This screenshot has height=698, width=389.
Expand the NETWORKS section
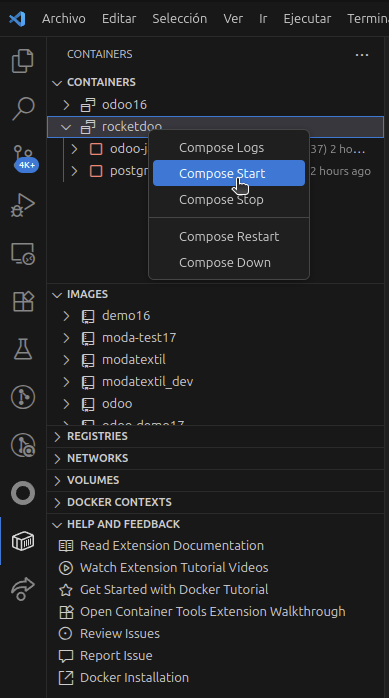click(57, 458)
